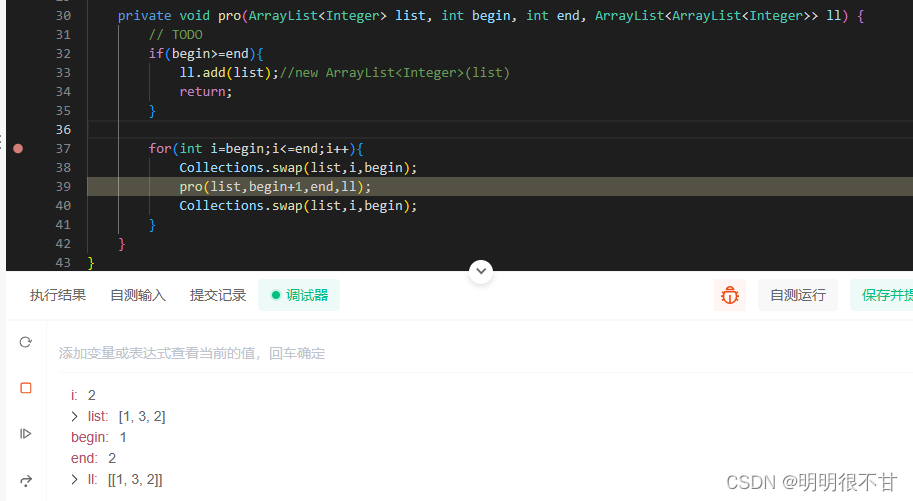This screenshot has width=913, height=501.
Task: Click line number 39 in the gutter
Action: pyautogui.click(x=63, y=186)
